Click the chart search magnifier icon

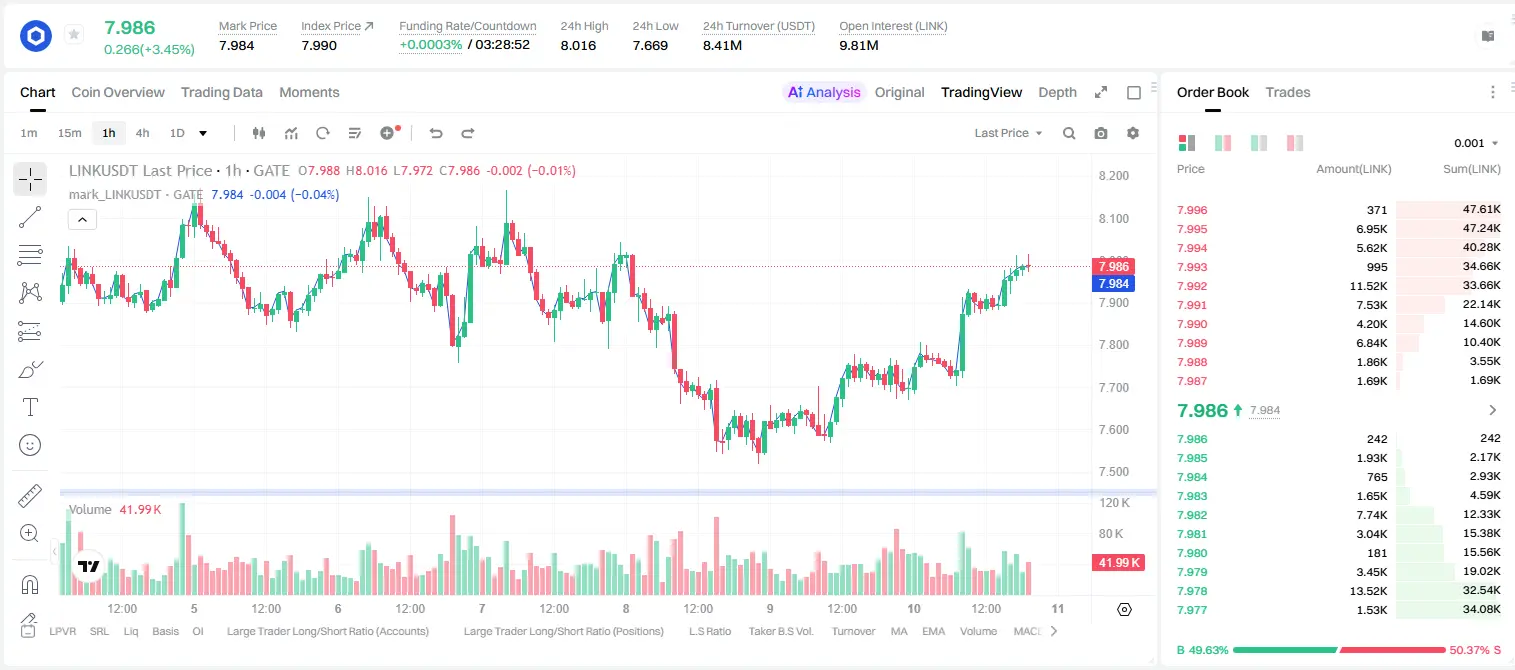point(1069,133)
